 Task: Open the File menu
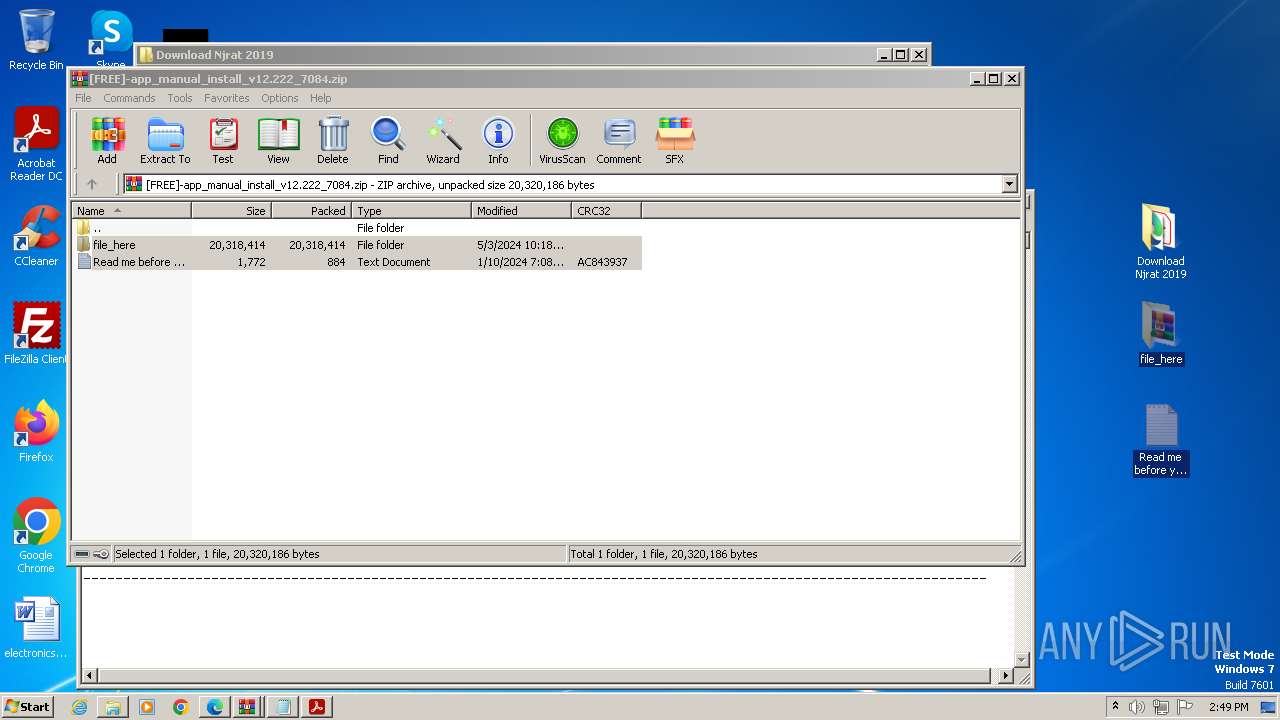pyautogui.click(x=83, y=98)
